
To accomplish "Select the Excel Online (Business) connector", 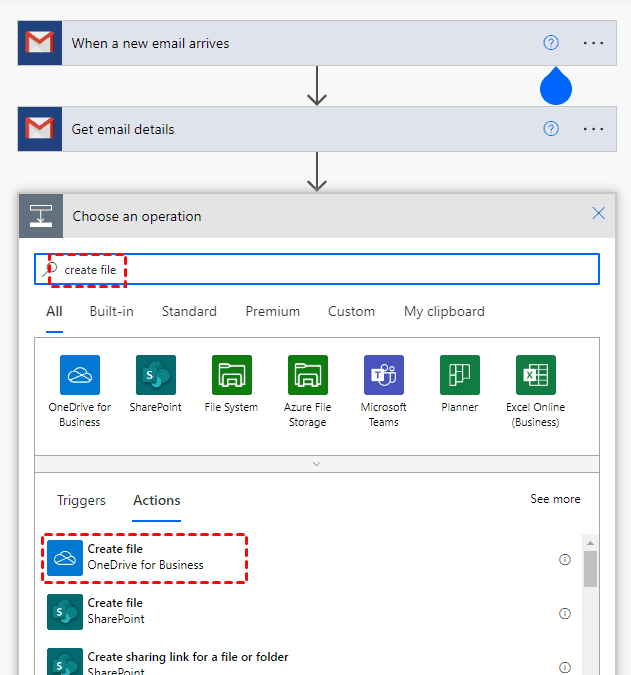I will click(535, 375).
